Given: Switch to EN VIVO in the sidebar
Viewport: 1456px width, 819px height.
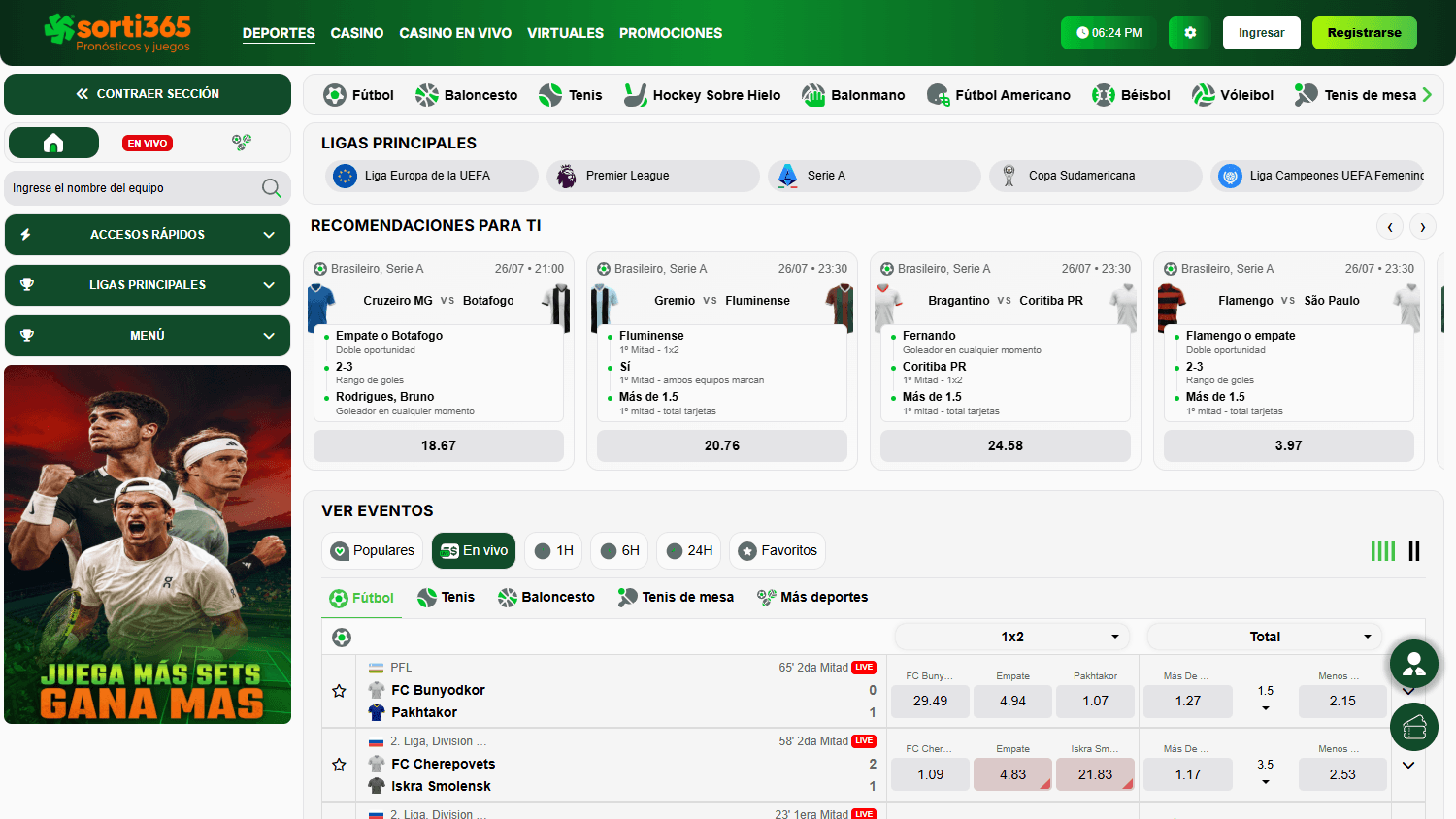Looking at the screenshot, I should (148, 143).
